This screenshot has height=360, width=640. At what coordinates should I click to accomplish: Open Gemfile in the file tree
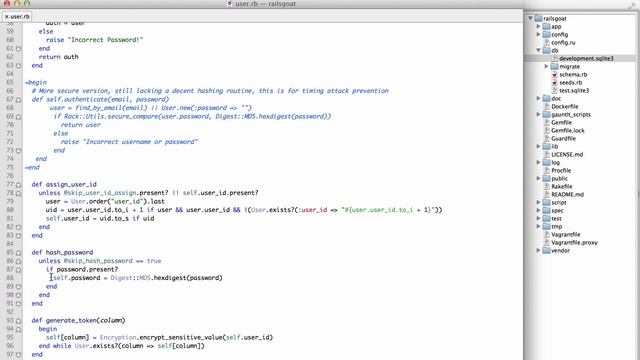(561, 122)
